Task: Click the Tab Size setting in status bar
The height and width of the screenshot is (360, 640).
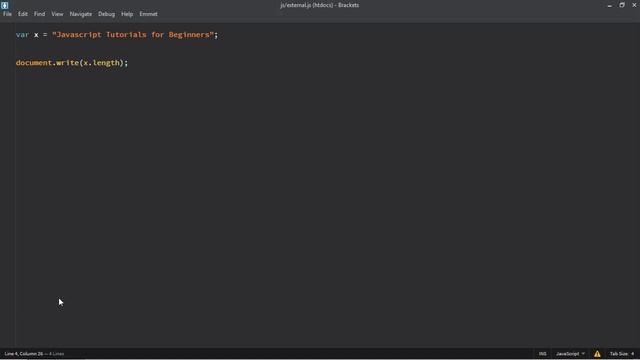Action: point(622,354)
